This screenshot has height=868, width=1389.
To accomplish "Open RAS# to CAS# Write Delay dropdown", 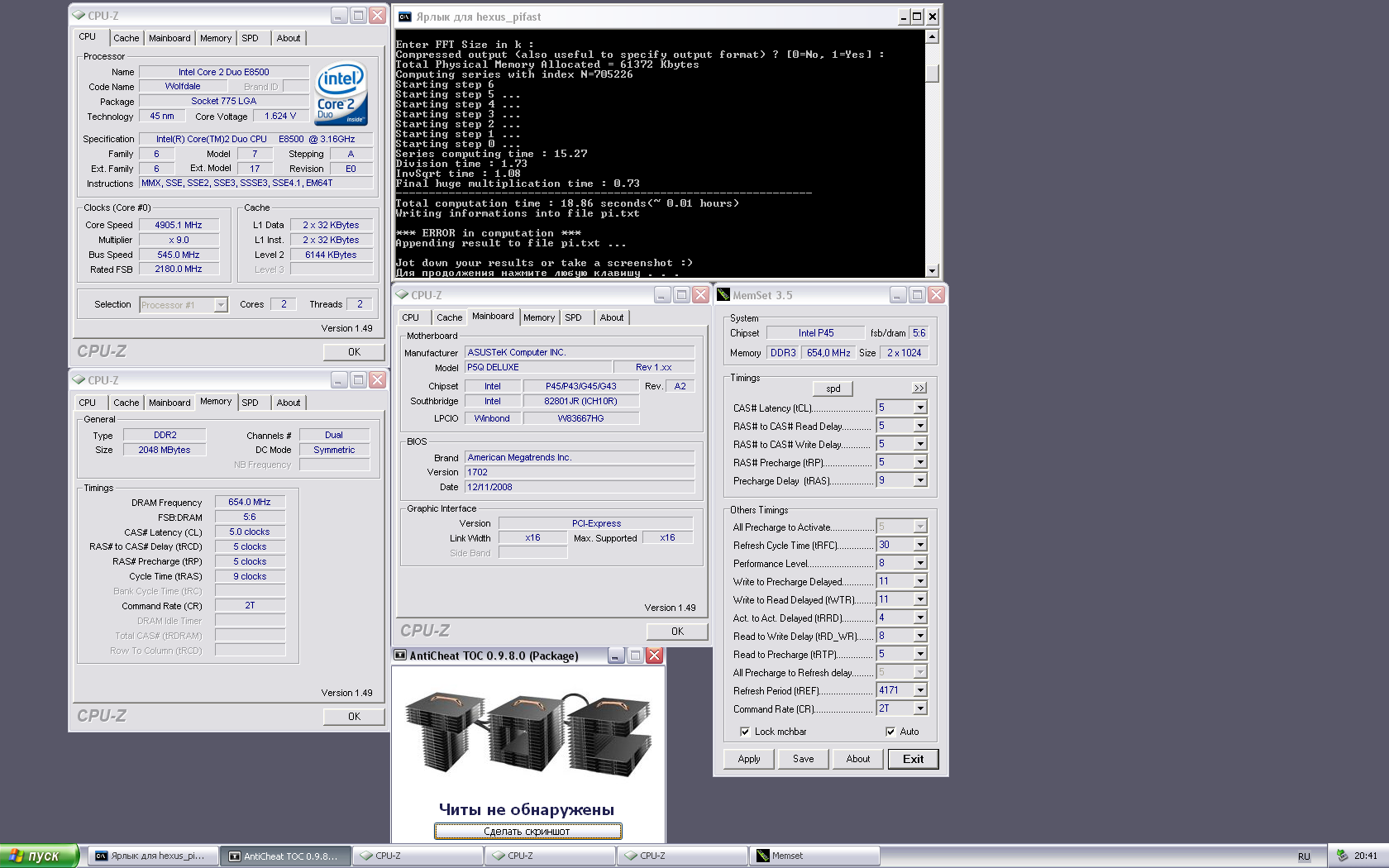I will 920,444.
